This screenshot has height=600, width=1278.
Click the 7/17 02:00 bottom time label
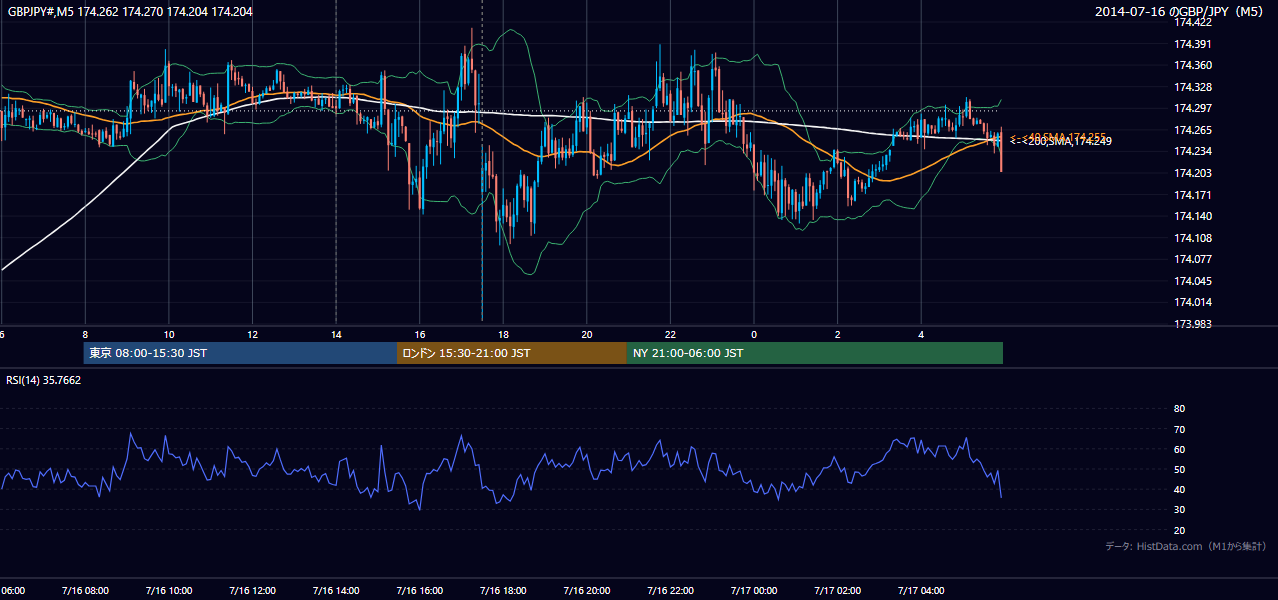pyautogui.click(x=838, y=591)
